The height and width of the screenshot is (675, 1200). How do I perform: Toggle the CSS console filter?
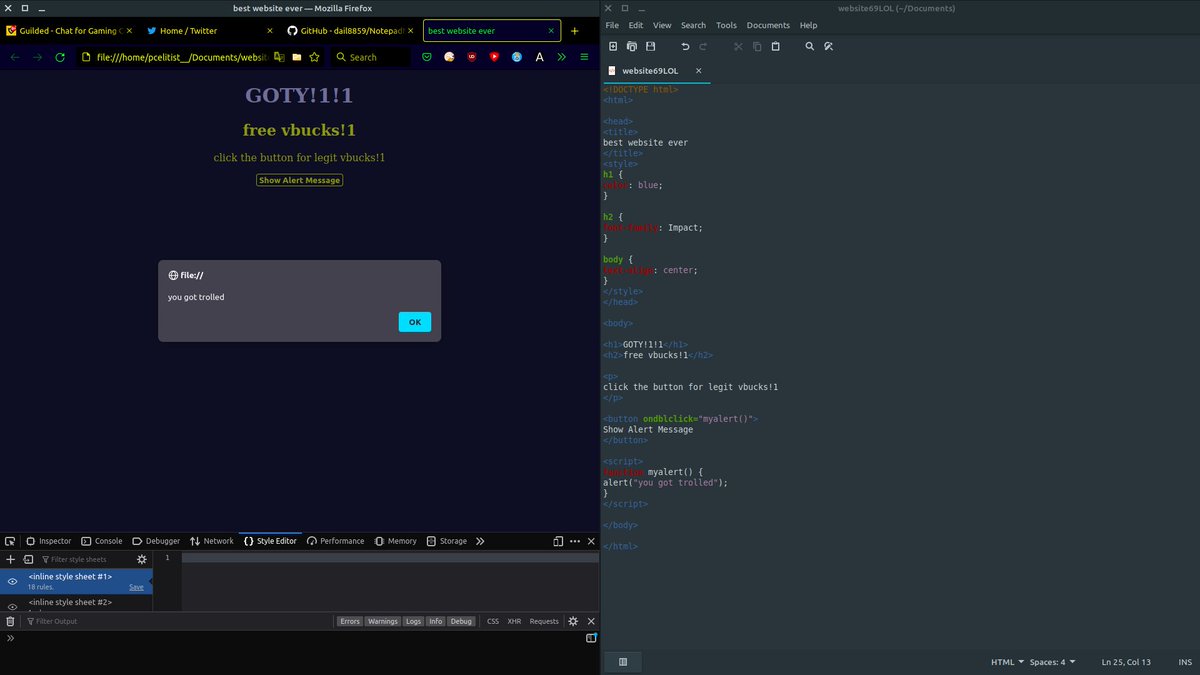click(493, 621)
